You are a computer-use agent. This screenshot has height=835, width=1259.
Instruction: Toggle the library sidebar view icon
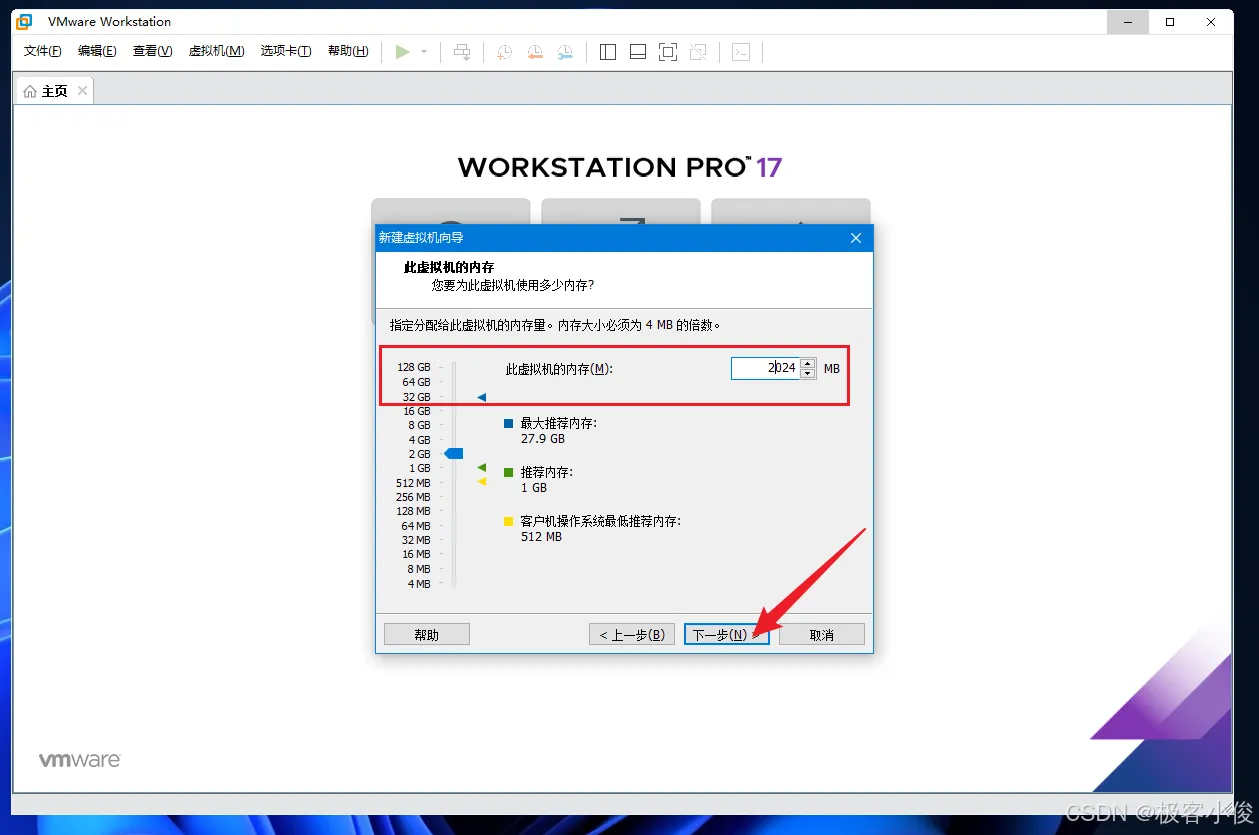tap(608, 52)
